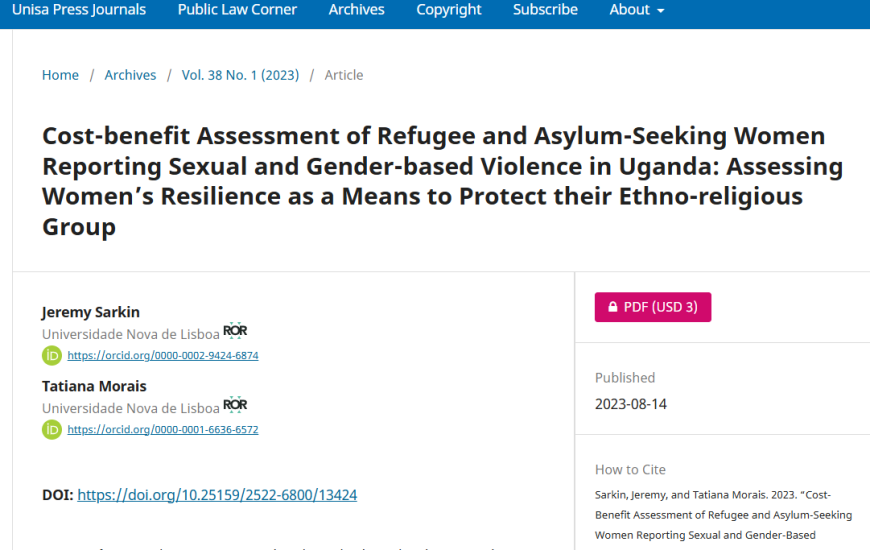Open Jeremy Sarkin's ORCID profile link
870x550 pixels.
163,355
